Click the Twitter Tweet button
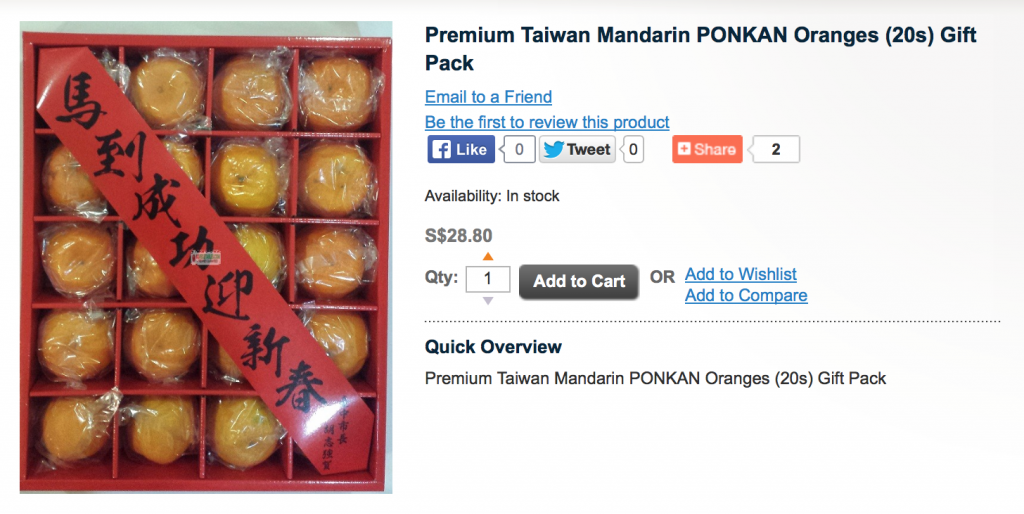1024x514 pixels. coord(577,149)
